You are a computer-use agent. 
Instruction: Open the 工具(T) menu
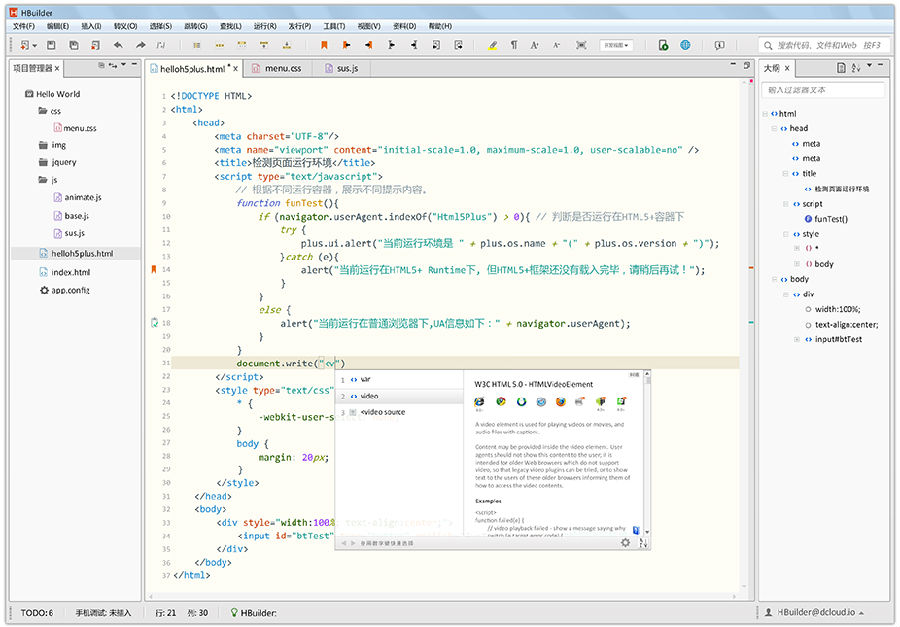click(334, 26)
